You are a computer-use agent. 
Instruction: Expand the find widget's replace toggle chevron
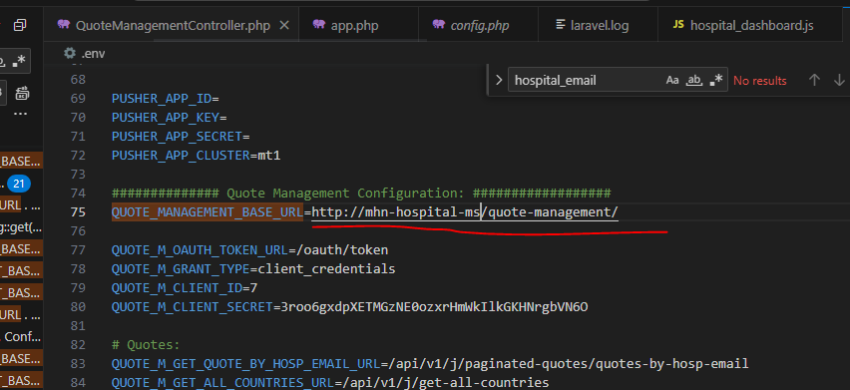499,80
